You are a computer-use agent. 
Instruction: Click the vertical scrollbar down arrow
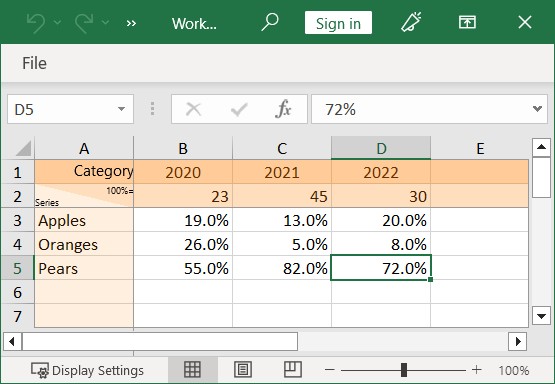pos(541,315)
